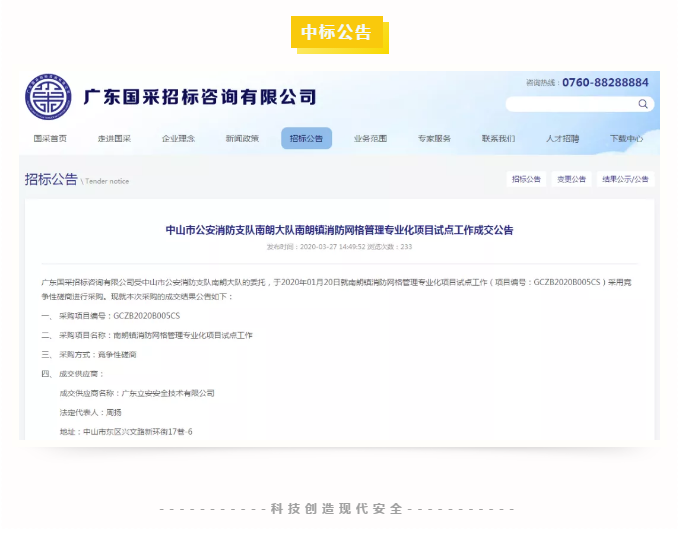Select the highlighted 招标公告 nav tab
Image resolution: width=689 pixels, height=549 pixels.
(x=306, y=139)
